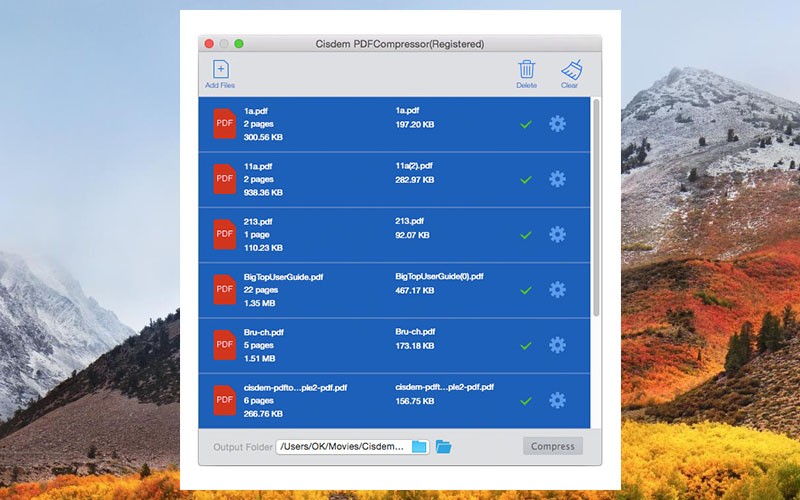
Task: Select the BigTopUserGuide.pdf source file name
Action: [283, 277]
